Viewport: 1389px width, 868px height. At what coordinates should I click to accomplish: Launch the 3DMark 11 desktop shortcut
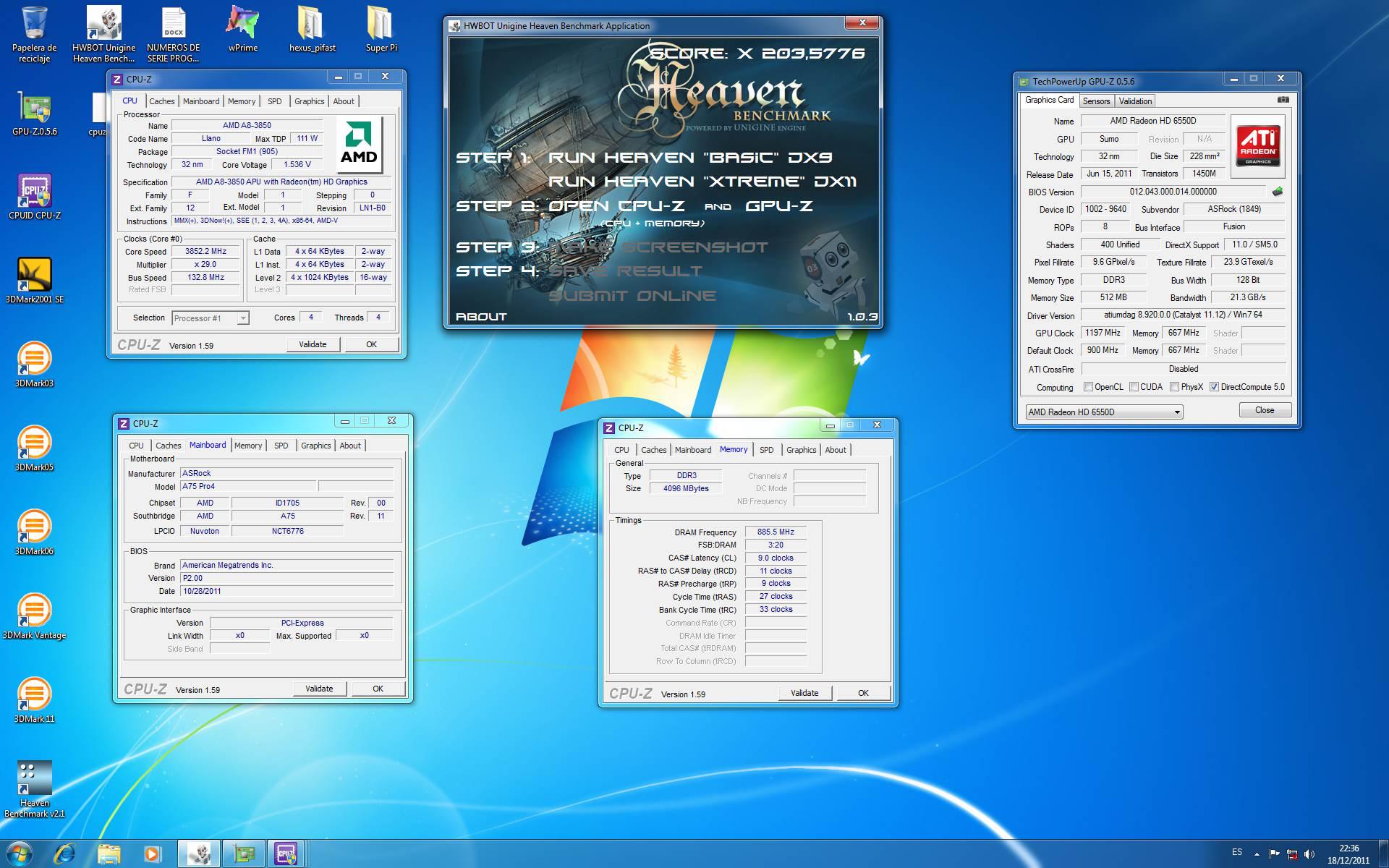[x=34, y=700]
